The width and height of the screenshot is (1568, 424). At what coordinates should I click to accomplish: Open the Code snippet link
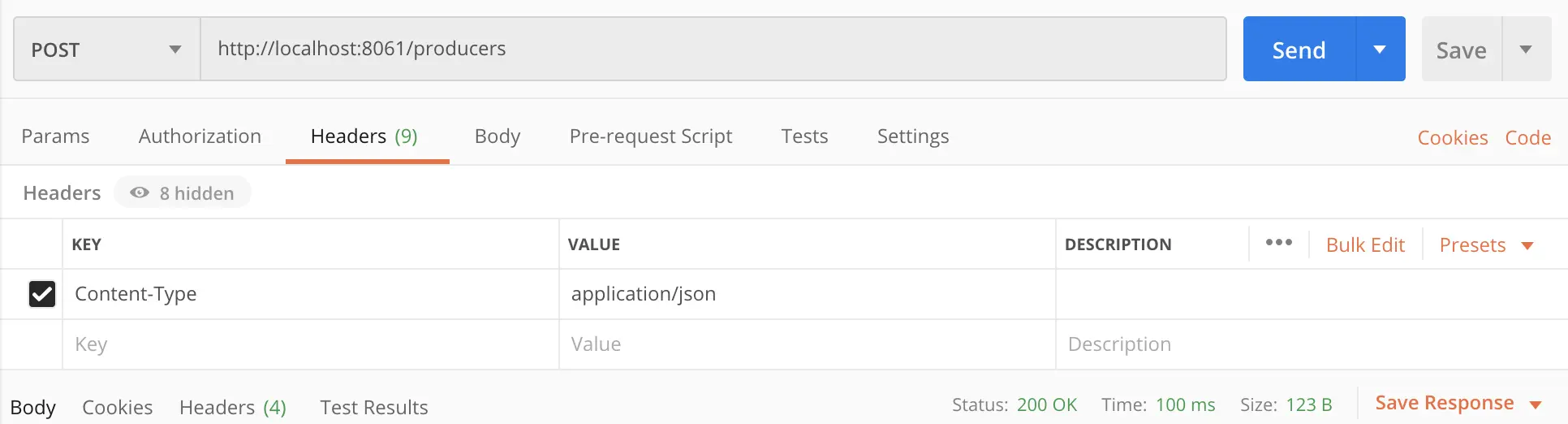[1527, 138]
